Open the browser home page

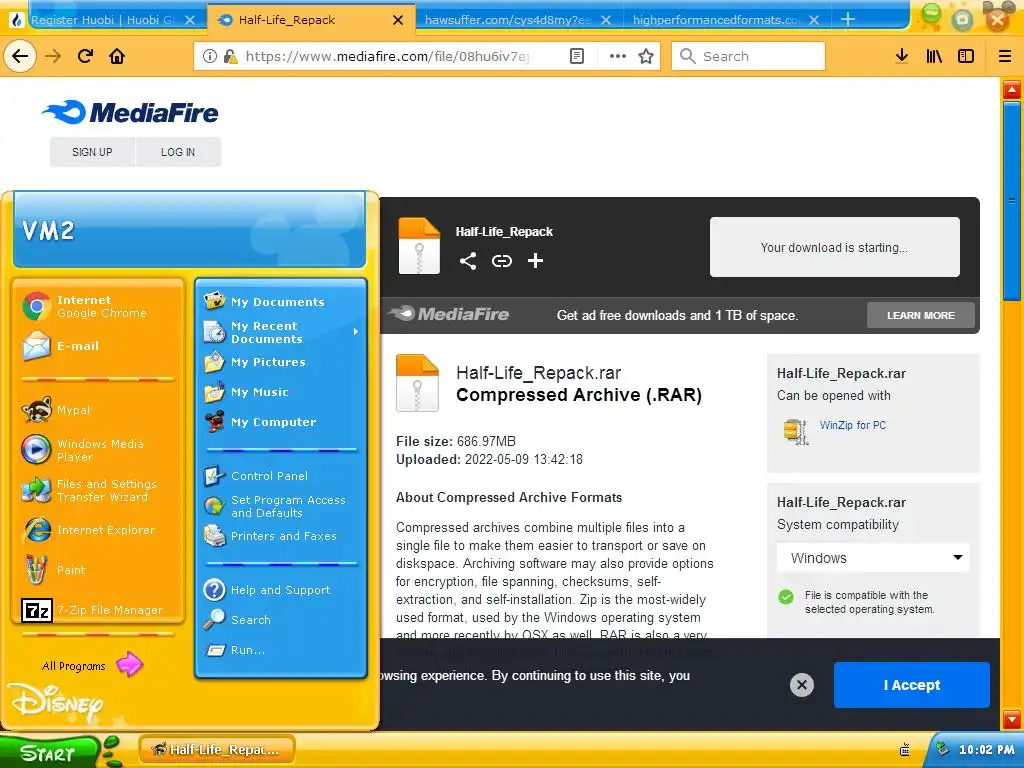(x=117, y=56)
